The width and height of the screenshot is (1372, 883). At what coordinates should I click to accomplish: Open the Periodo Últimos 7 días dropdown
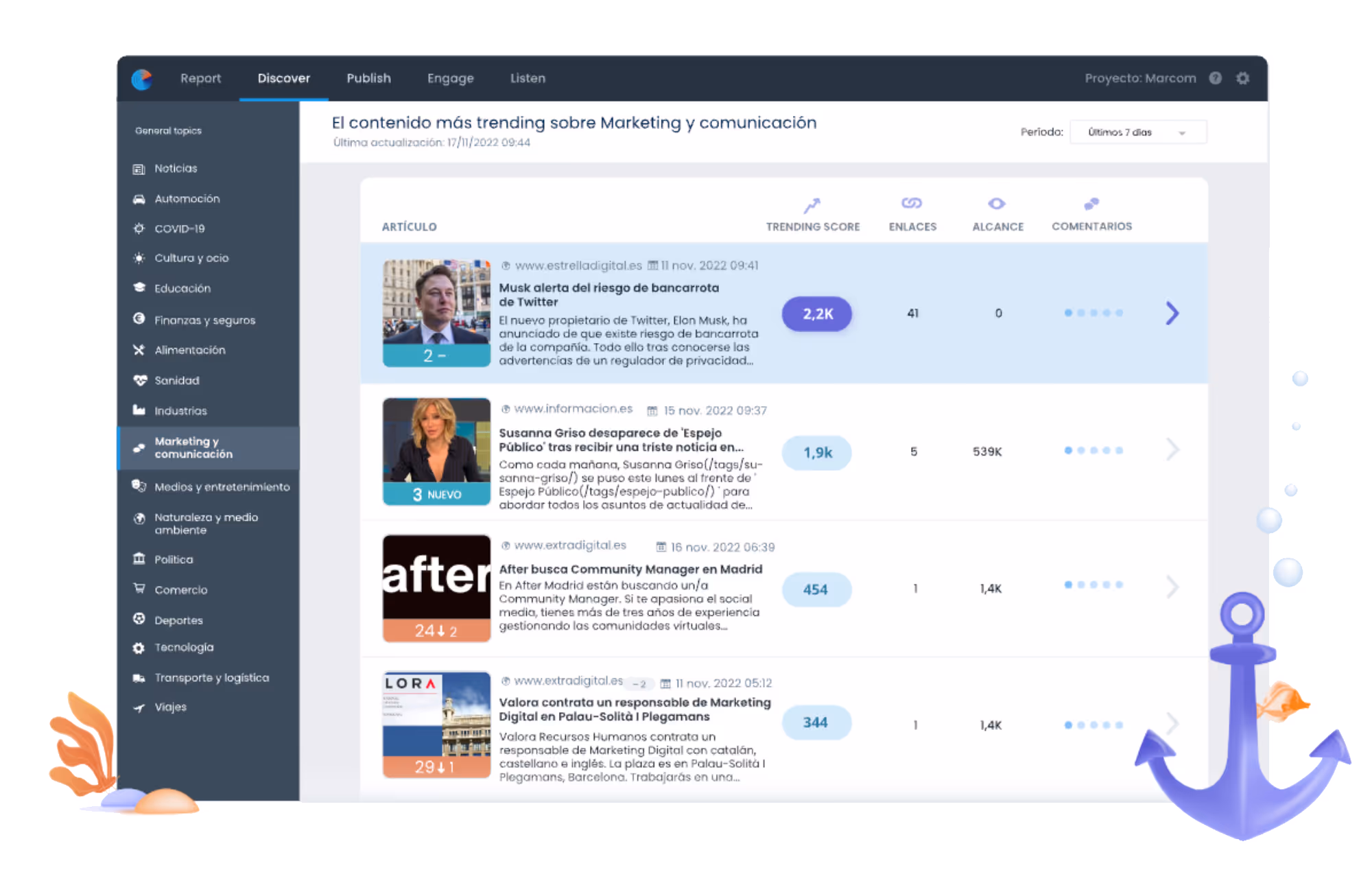[1138, 132]
